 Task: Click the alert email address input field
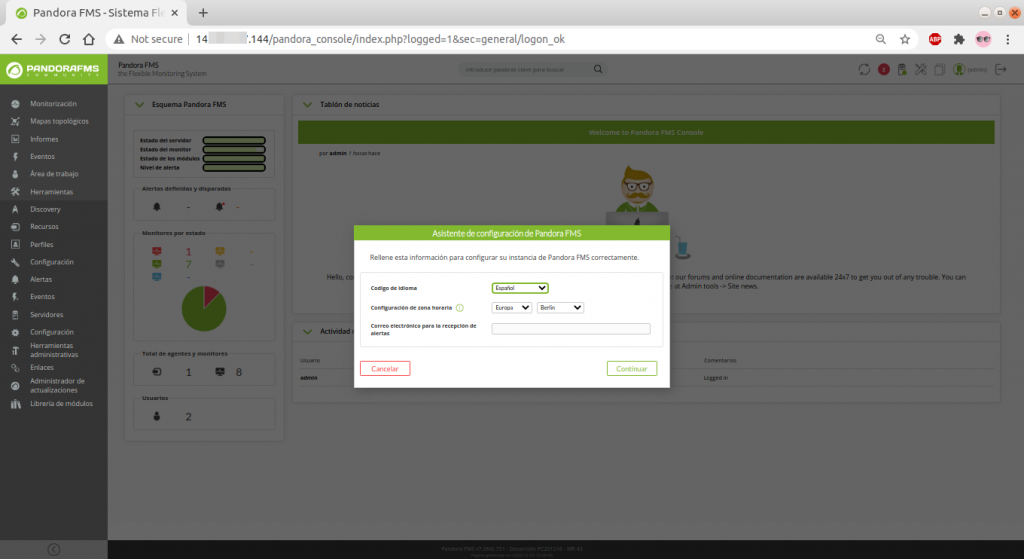coord(570,329)
